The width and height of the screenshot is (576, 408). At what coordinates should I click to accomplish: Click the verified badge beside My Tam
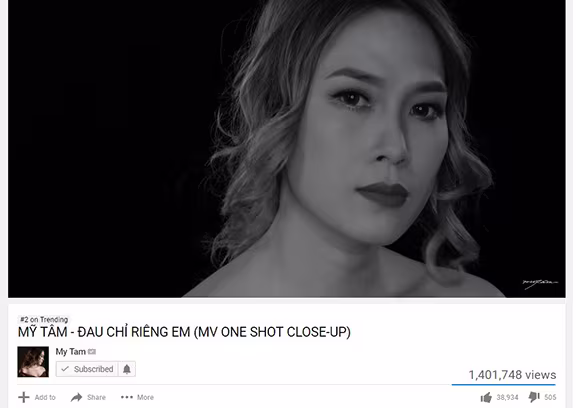92,352
